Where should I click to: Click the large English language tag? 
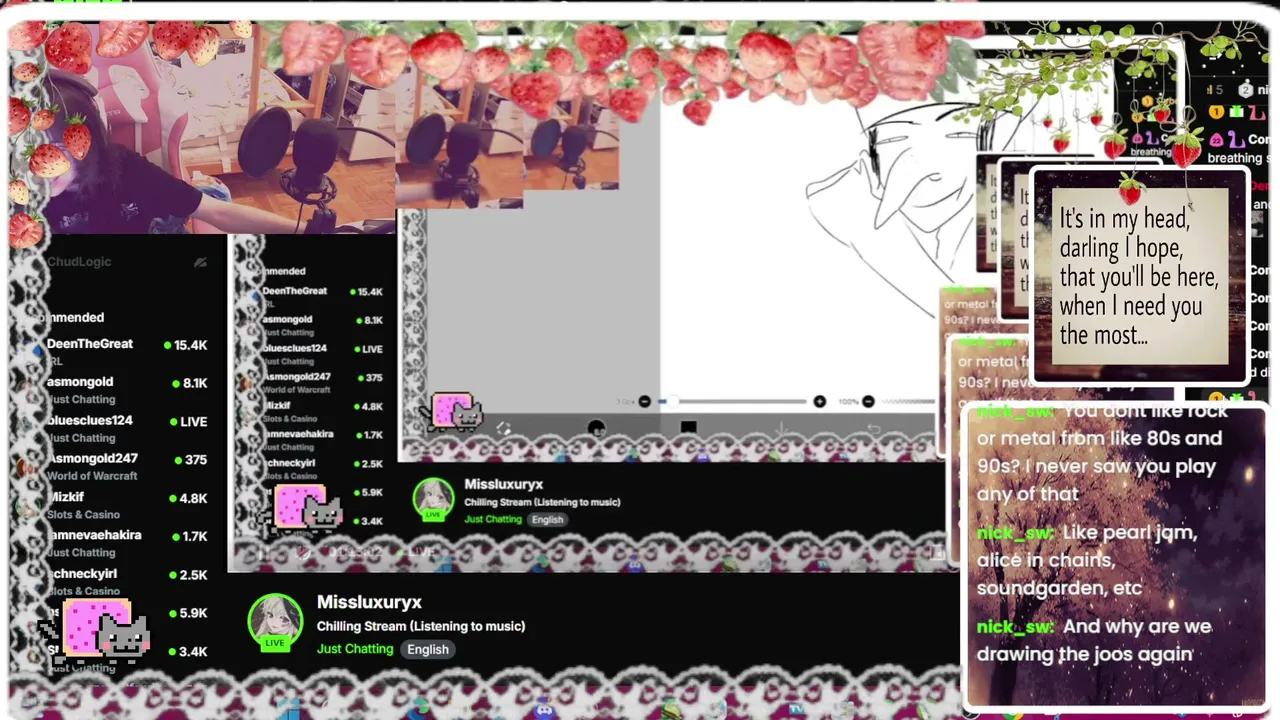427,649
